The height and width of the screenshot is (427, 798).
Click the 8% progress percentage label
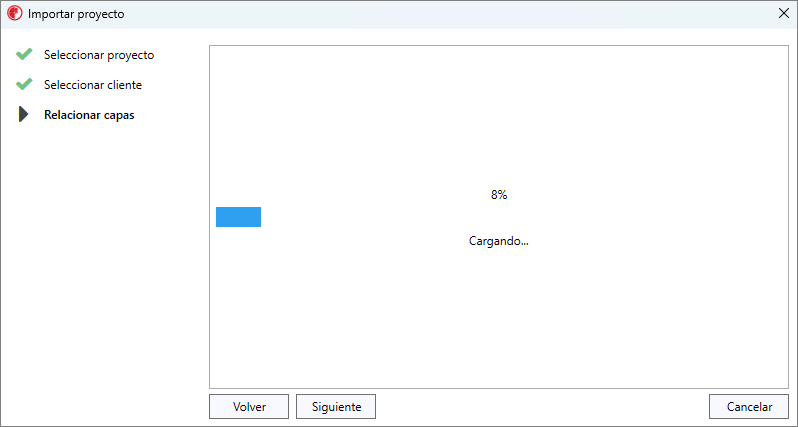click(x=499, y=195)
